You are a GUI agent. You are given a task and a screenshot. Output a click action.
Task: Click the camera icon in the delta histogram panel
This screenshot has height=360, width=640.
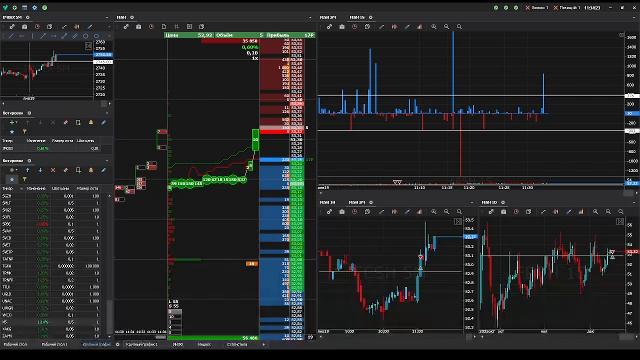pyautogui.click(x=342, y=27)
